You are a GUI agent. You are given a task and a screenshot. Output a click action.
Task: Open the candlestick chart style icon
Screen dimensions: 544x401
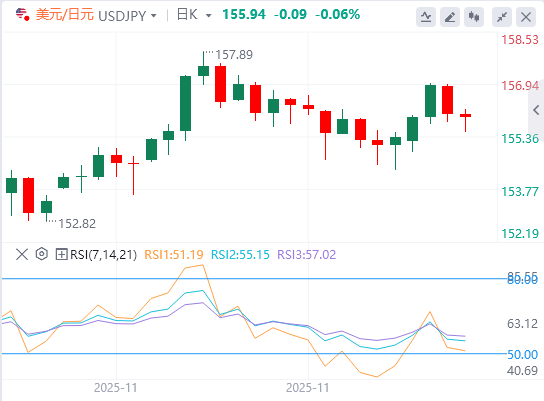(474, 17)
